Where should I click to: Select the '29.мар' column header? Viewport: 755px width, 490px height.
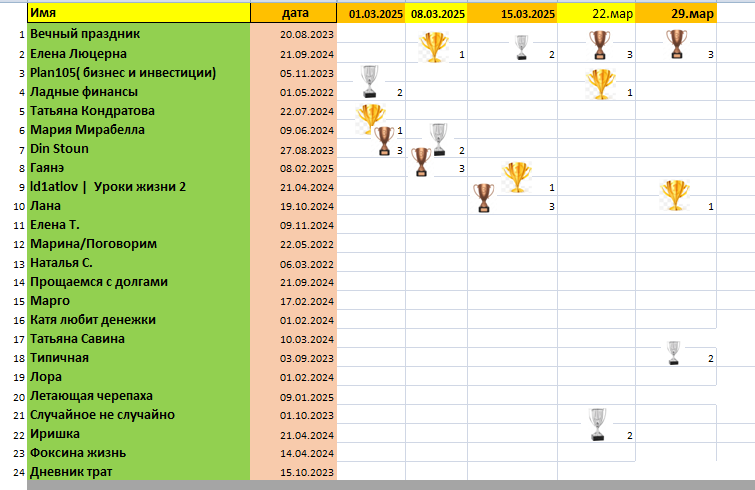[x=676, y=13]
